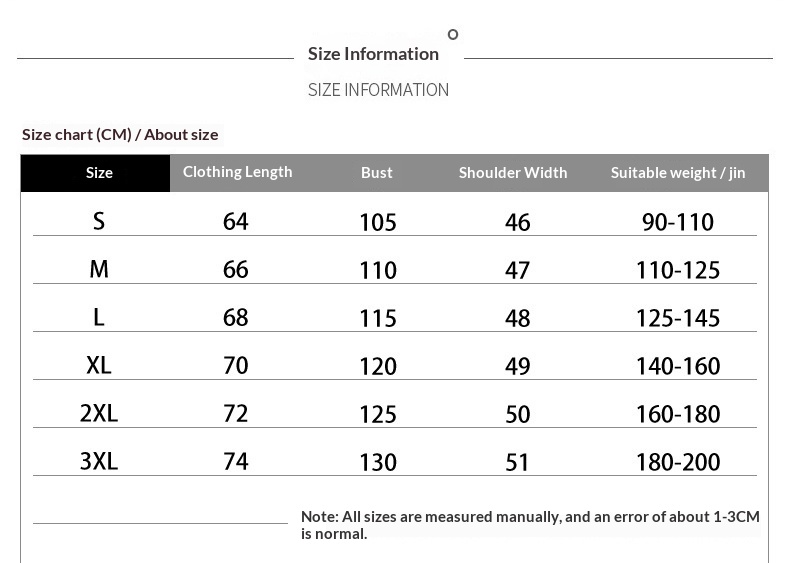Select the XL size row label

pos(99,365)
